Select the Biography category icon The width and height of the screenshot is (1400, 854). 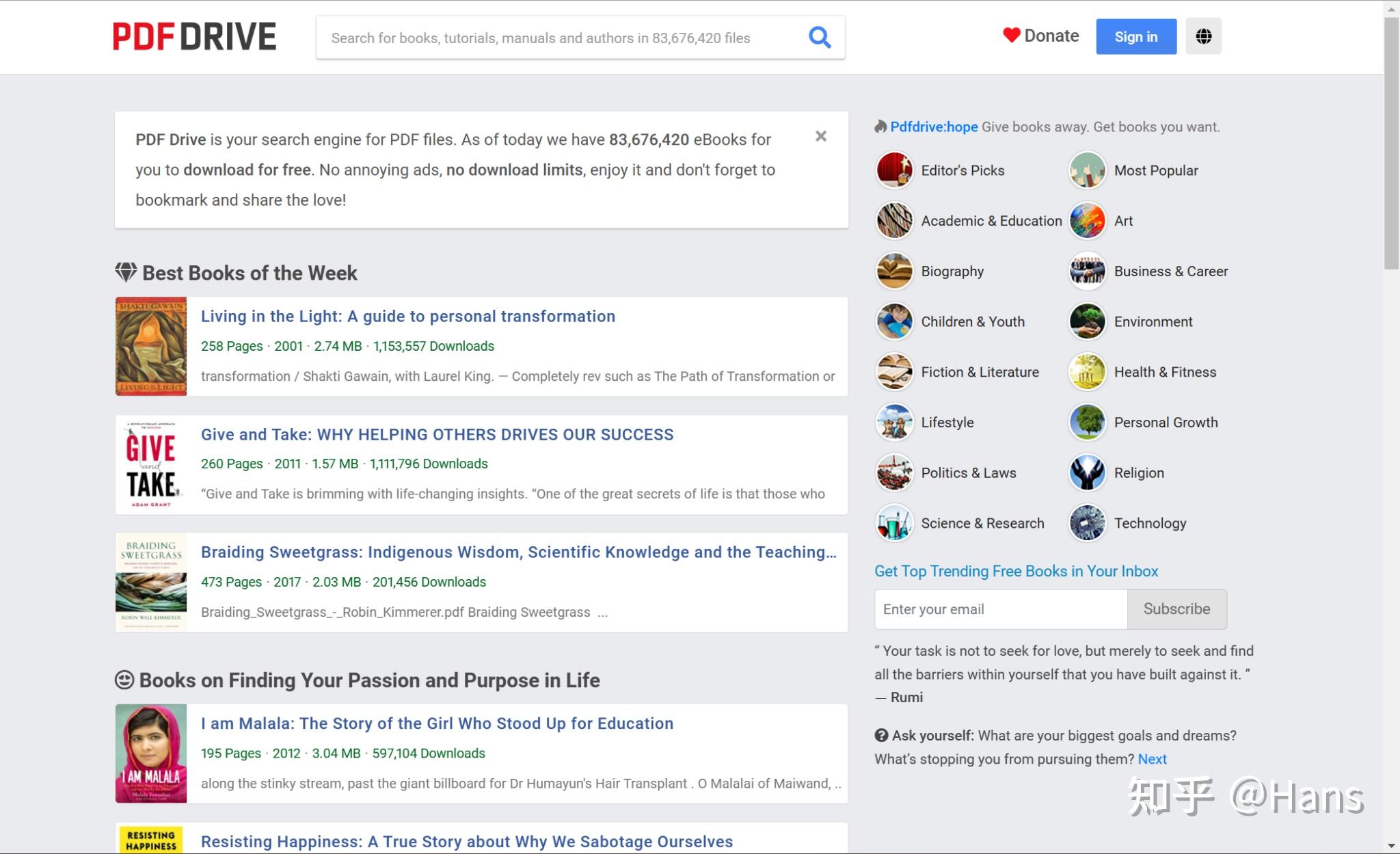[x=894, y=271]
